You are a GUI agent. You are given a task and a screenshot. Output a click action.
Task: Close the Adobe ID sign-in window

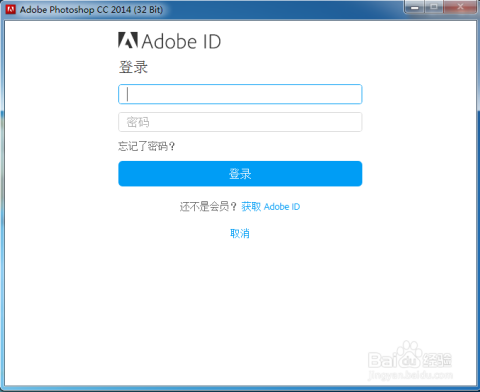pos(460,7)
